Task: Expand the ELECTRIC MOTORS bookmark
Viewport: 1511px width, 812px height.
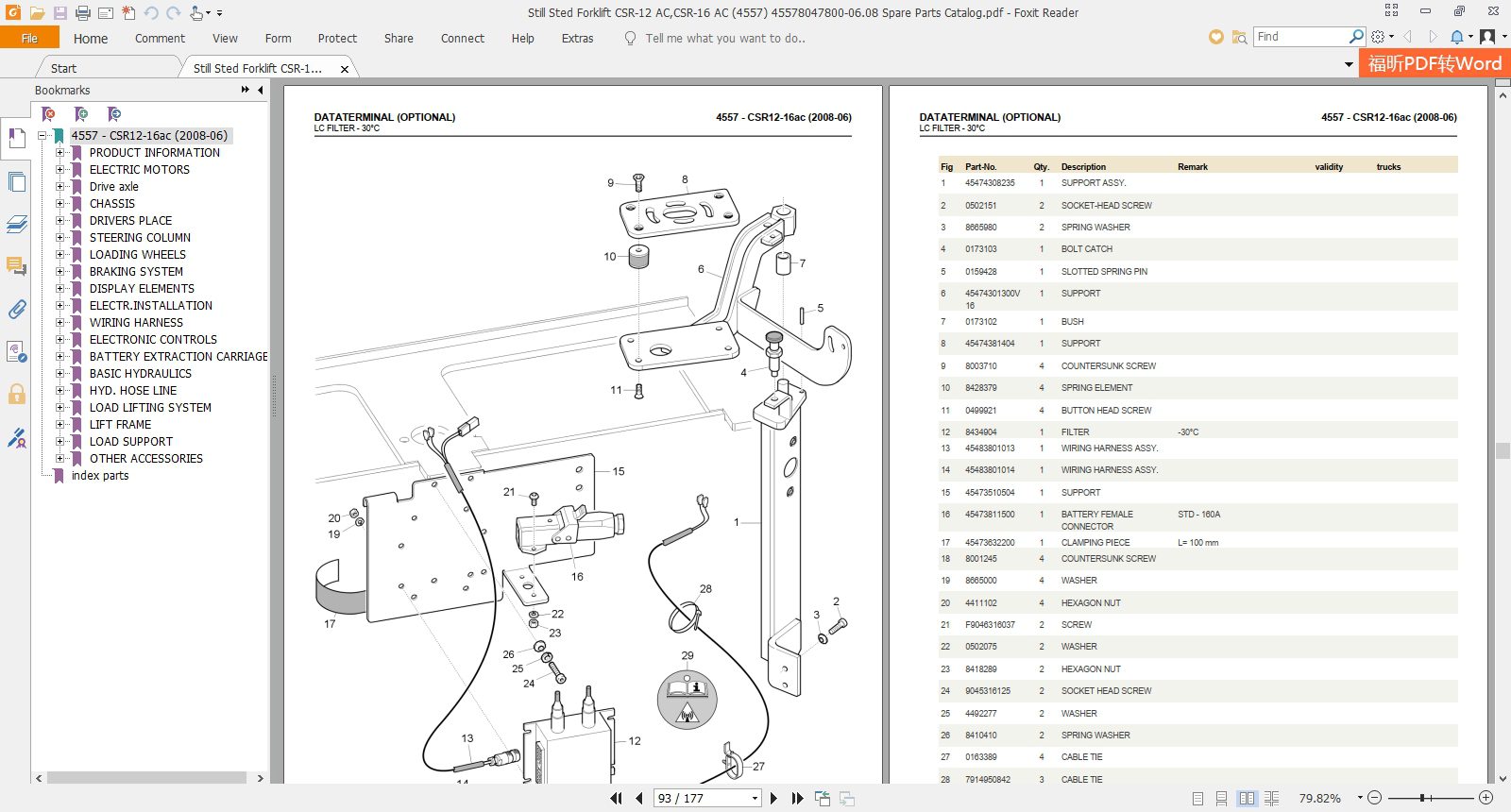Action: click(x=59, y=170)
